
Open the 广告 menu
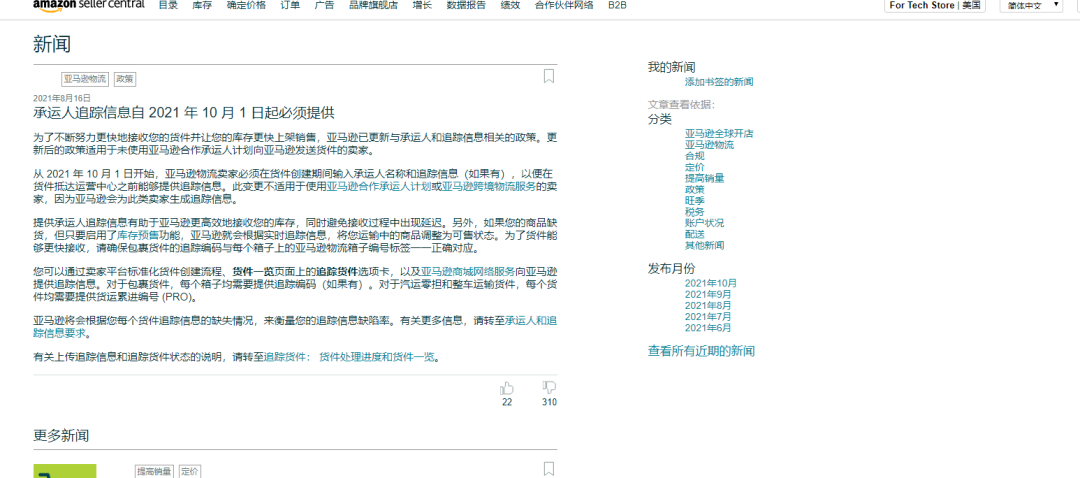324,5
